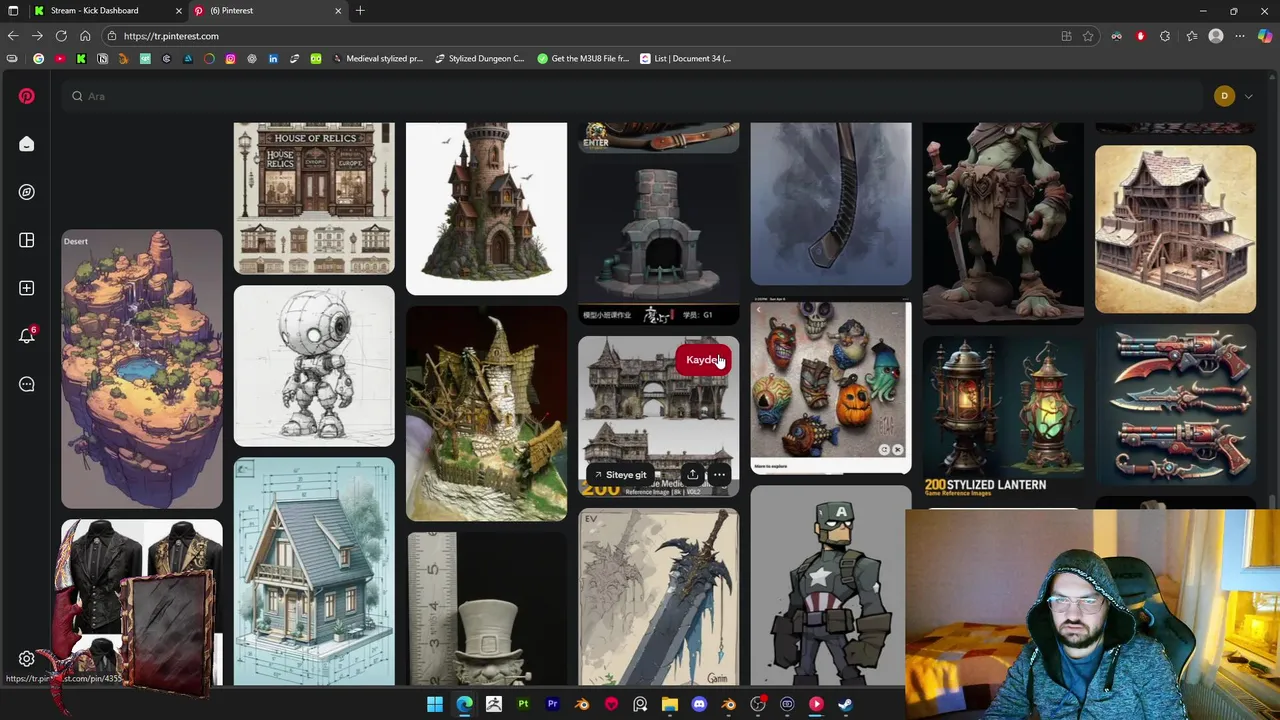This screenshot has width=1280, height=720.
Task: Open the boards icon in Pinterest sidebar
Action: [27, 240]
